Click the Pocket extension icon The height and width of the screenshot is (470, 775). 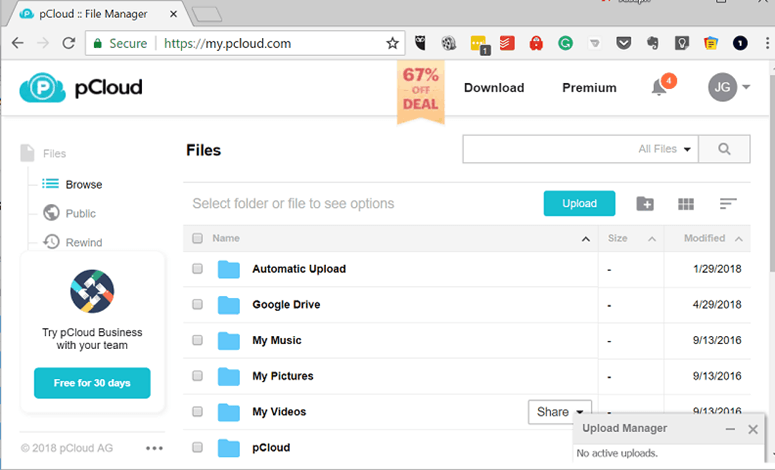pyautogui.click(x=624, y=43)
